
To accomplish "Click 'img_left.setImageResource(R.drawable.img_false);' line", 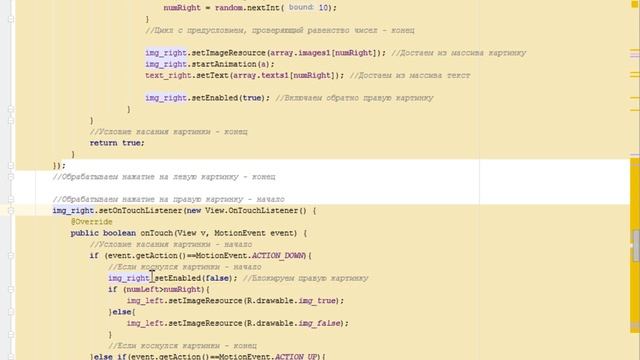I will tap(238, 323).
